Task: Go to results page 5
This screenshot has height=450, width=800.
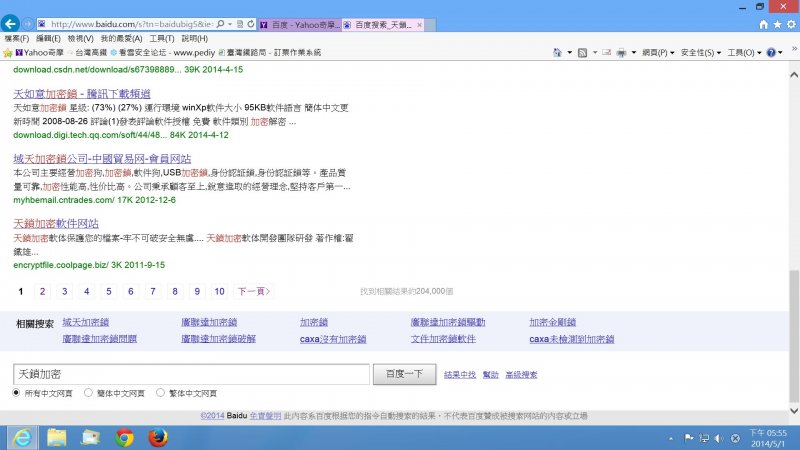Action: tap(109, 291)
